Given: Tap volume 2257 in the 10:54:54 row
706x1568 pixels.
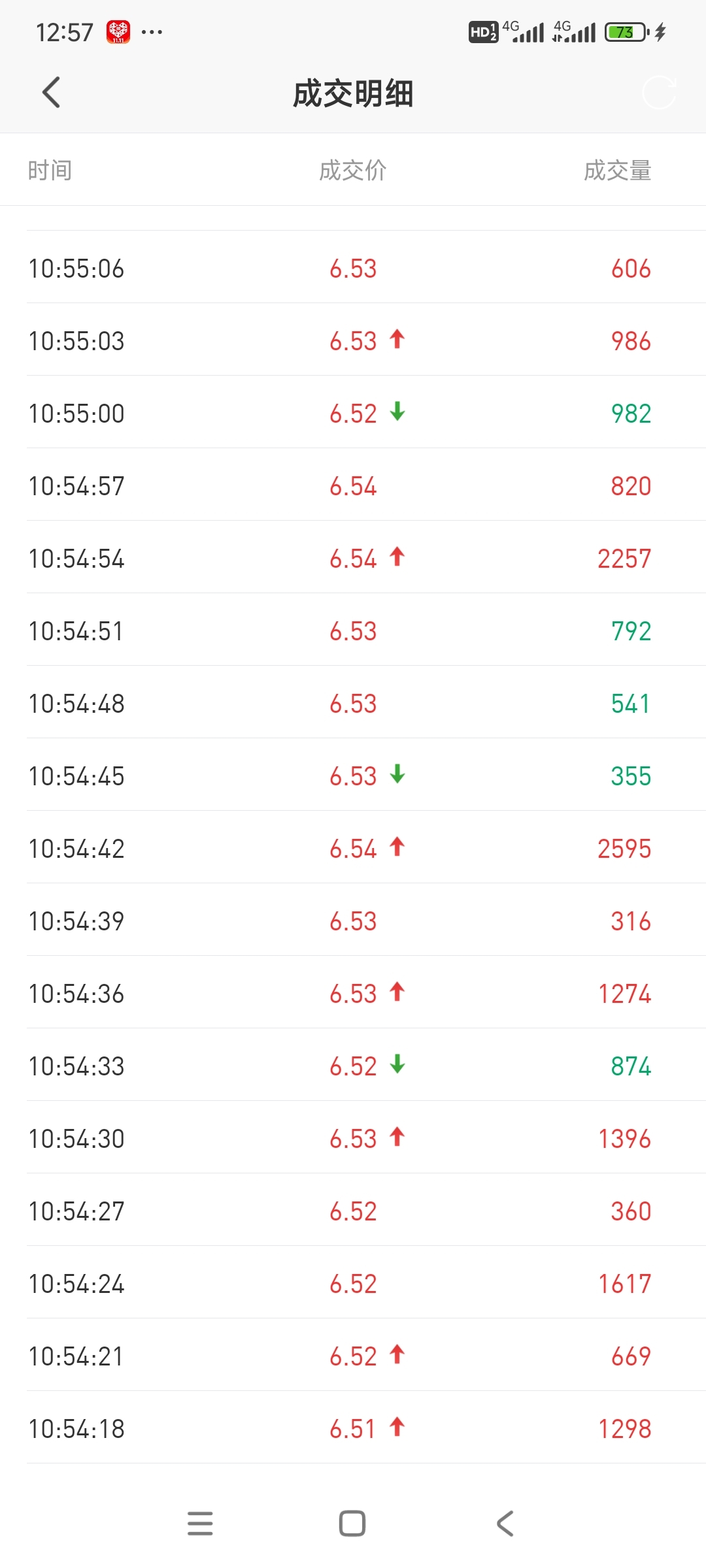Looking at the screenshot, I should (x=624, y=559).
